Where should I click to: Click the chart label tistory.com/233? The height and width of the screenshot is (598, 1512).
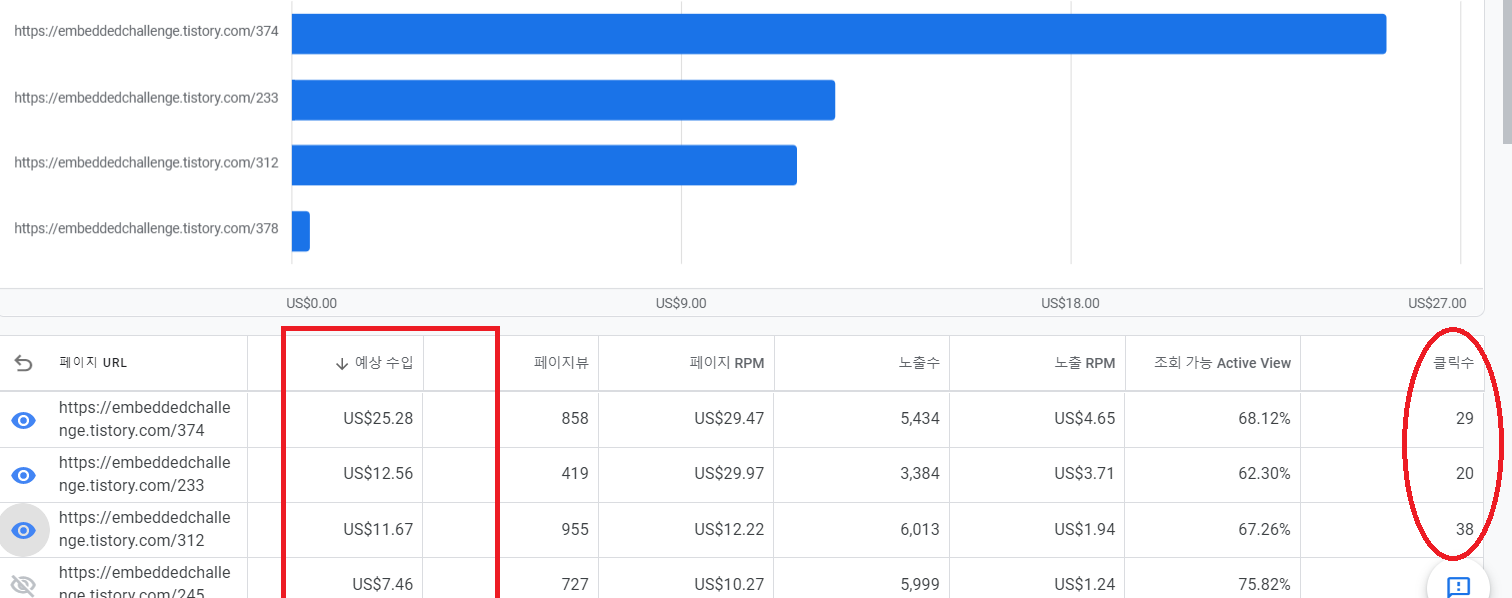146,98
